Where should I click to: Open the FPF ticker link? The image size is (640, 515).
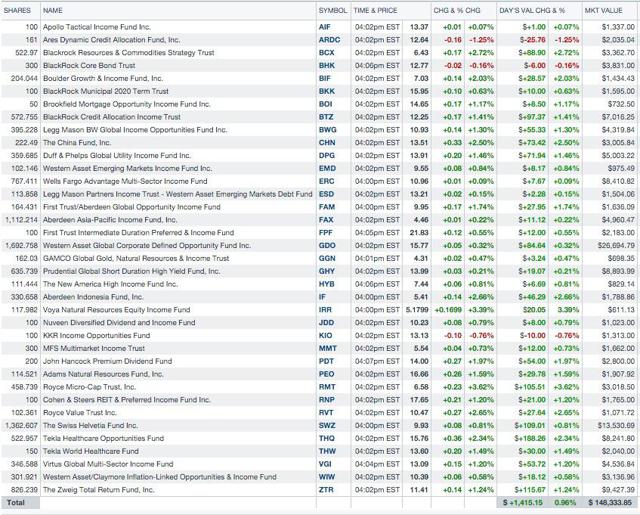tap(325, 233)
